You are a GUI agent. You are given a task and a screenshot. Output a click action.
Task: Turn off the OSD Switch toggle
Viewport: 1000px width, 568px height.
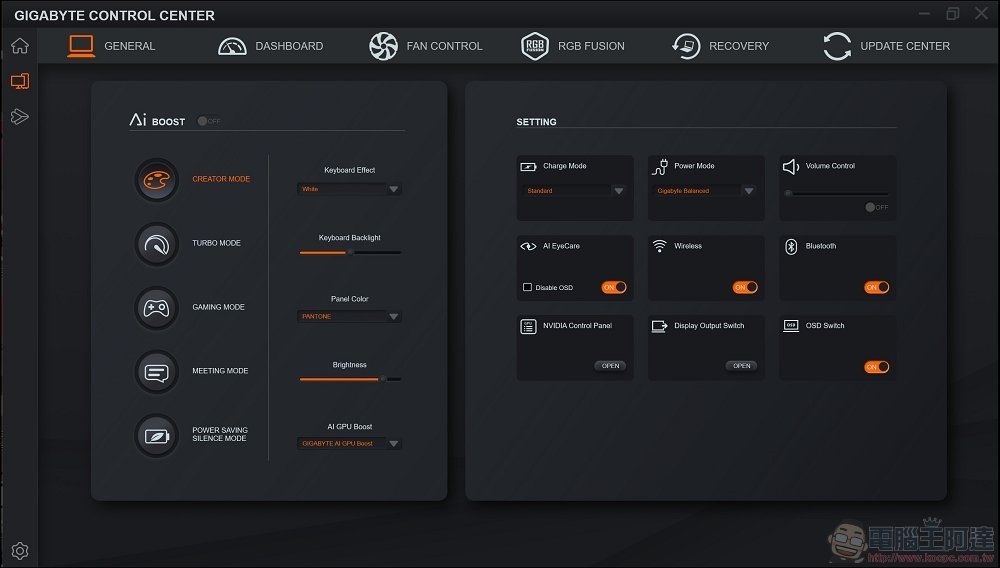876,367
